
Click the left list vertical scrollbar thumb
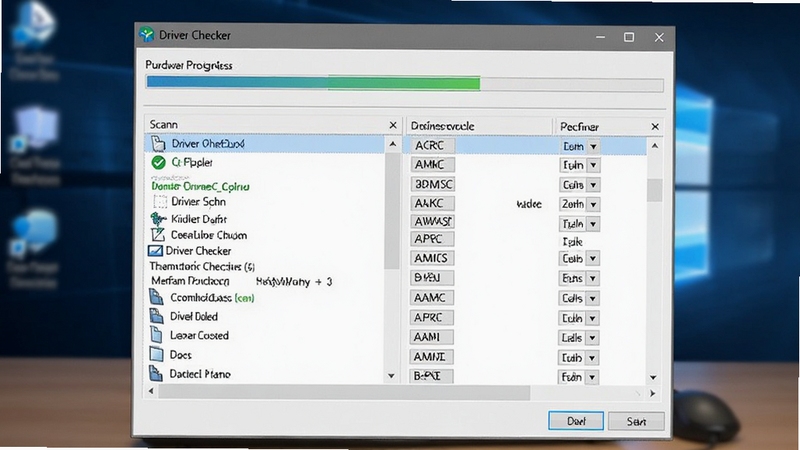click(x=392, y=211)
